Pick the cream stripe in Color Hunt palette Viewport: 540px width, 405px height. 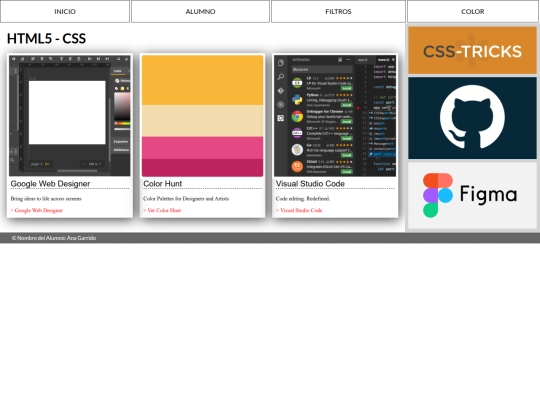[202, 121]
